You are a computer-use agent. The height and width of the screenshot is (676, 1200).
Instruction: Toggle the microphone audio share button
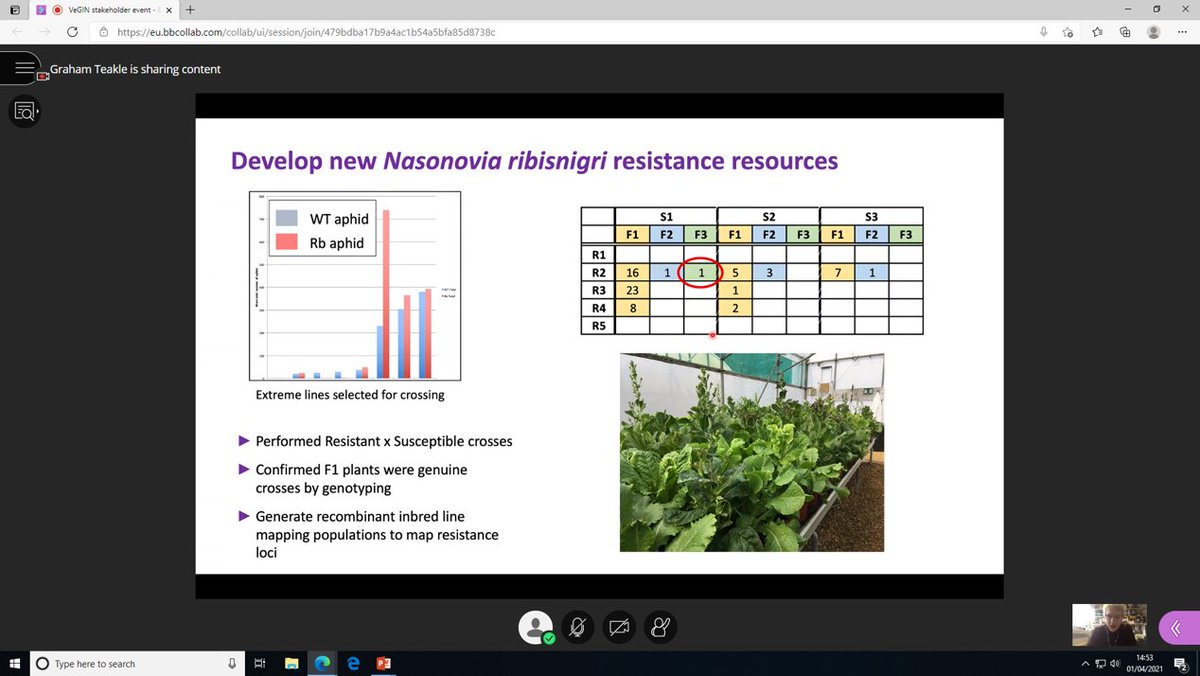click(x=577, y=627)
